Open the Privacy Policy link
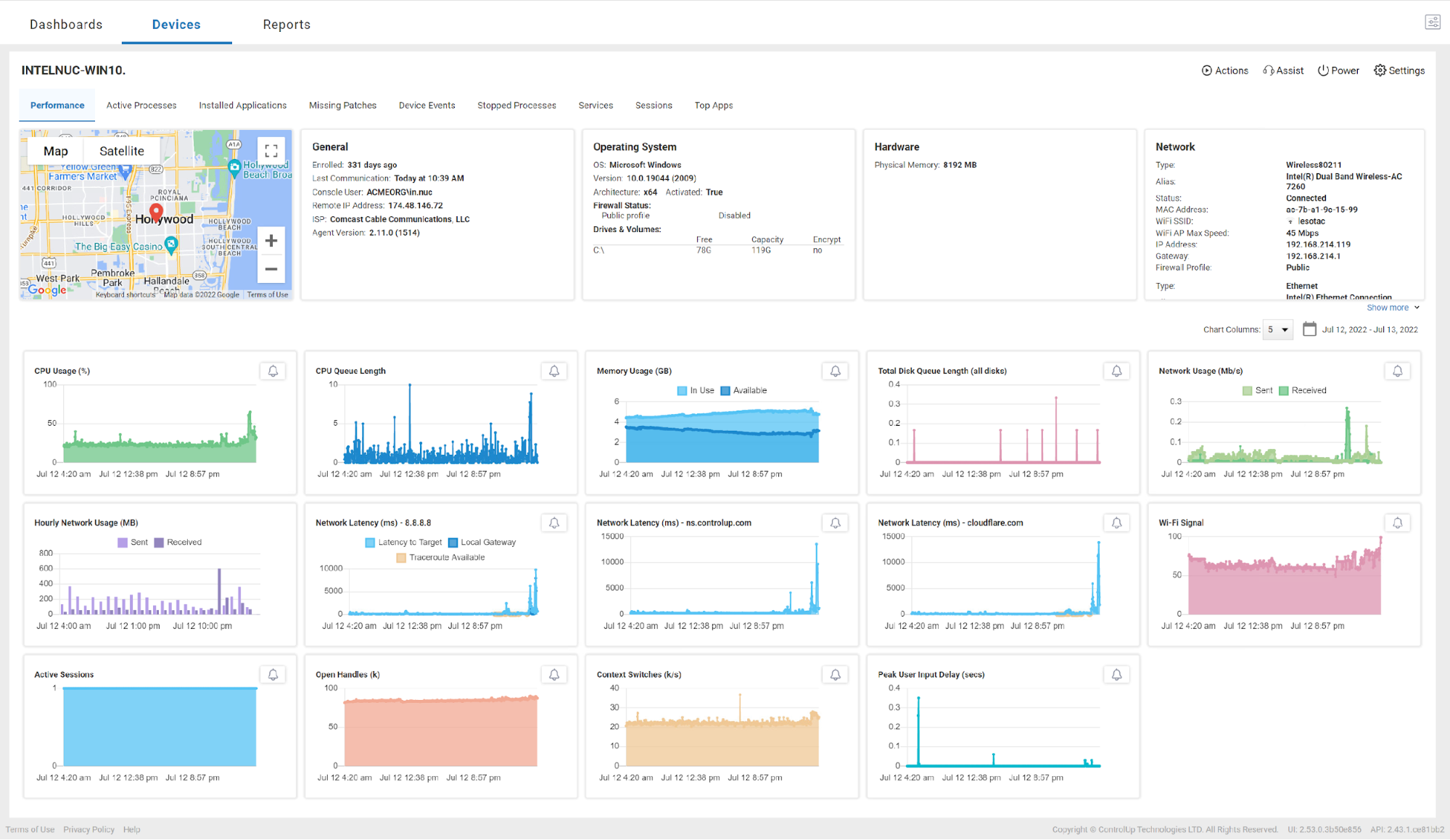The width and height of the screenshot is (1450, 840). [88, 829]
